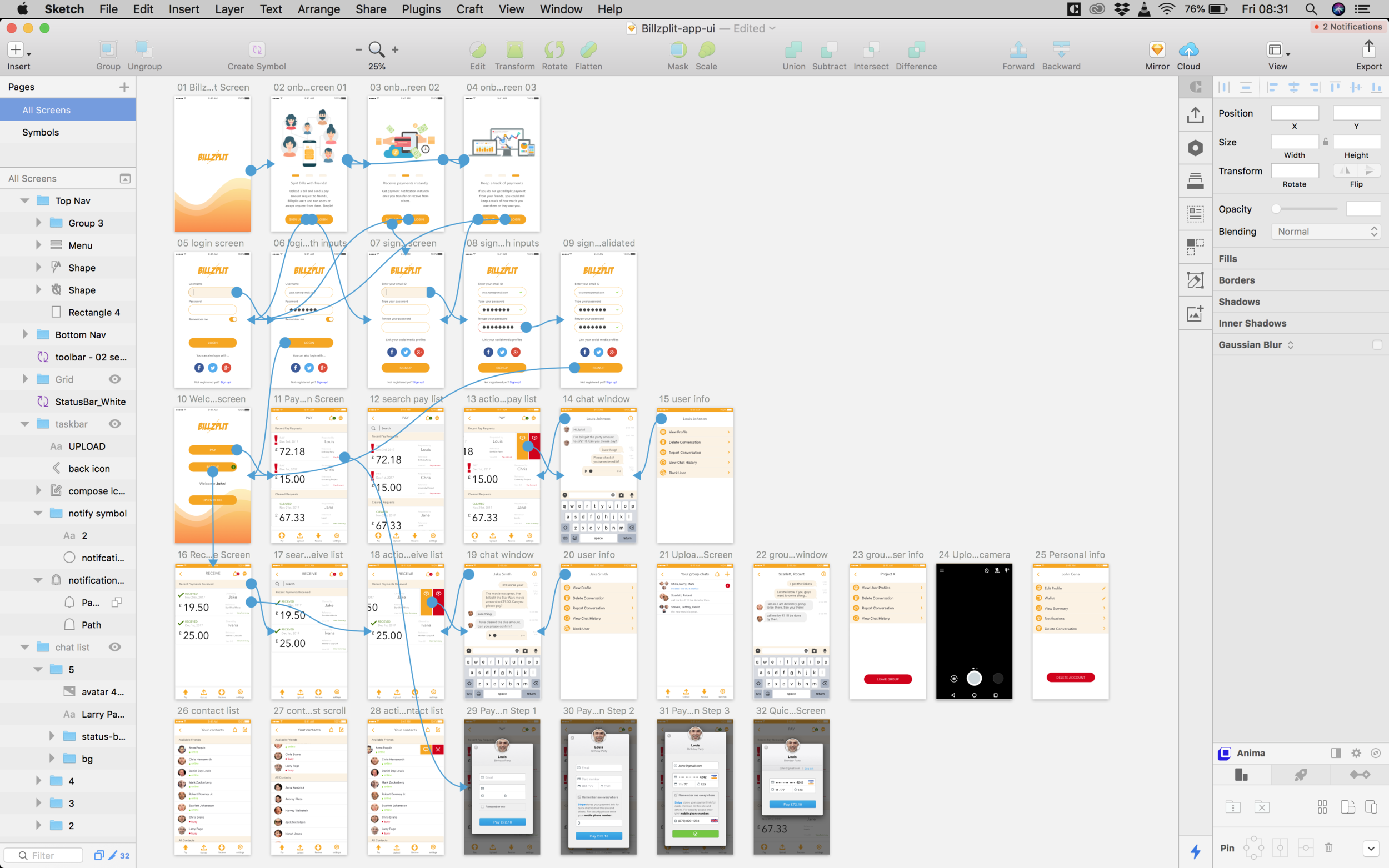Enable the Gaussian Blur checkbox
Viewport: 1389px width, 868px height.
click(x=1376, y=344)
